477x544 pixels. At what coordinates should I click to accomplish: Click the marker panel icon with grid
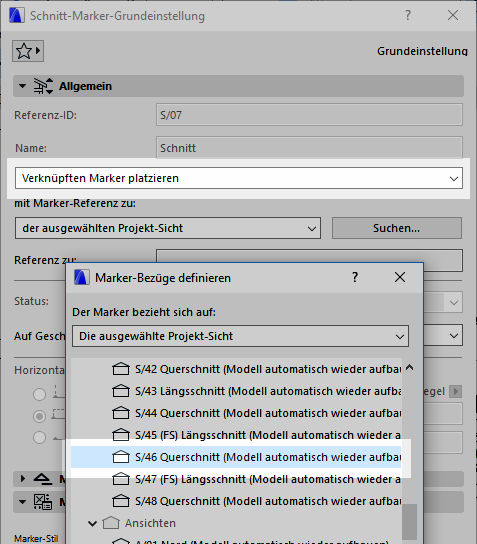point(43,502)
